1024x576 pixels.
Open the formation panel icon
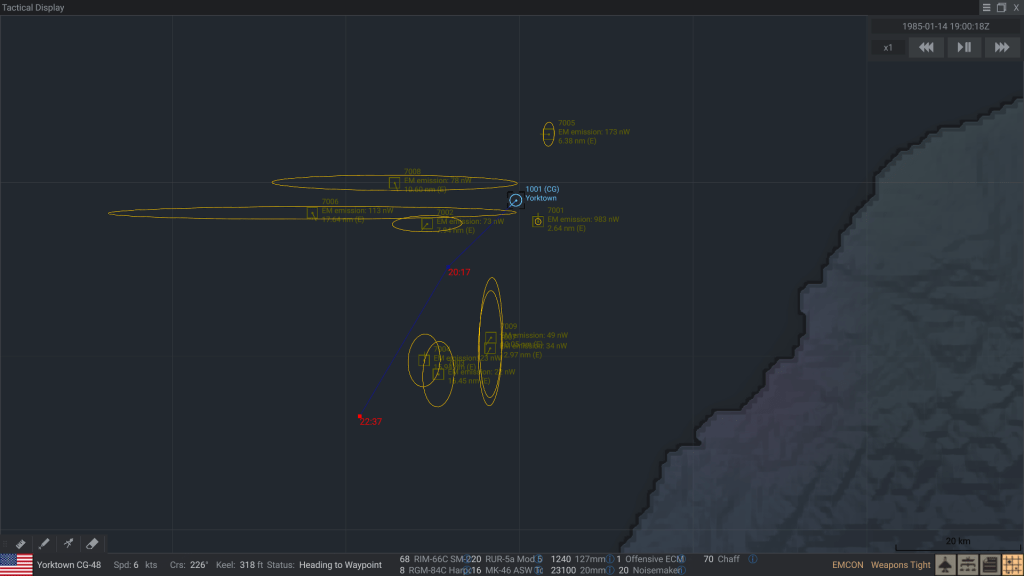pos(967,565)
